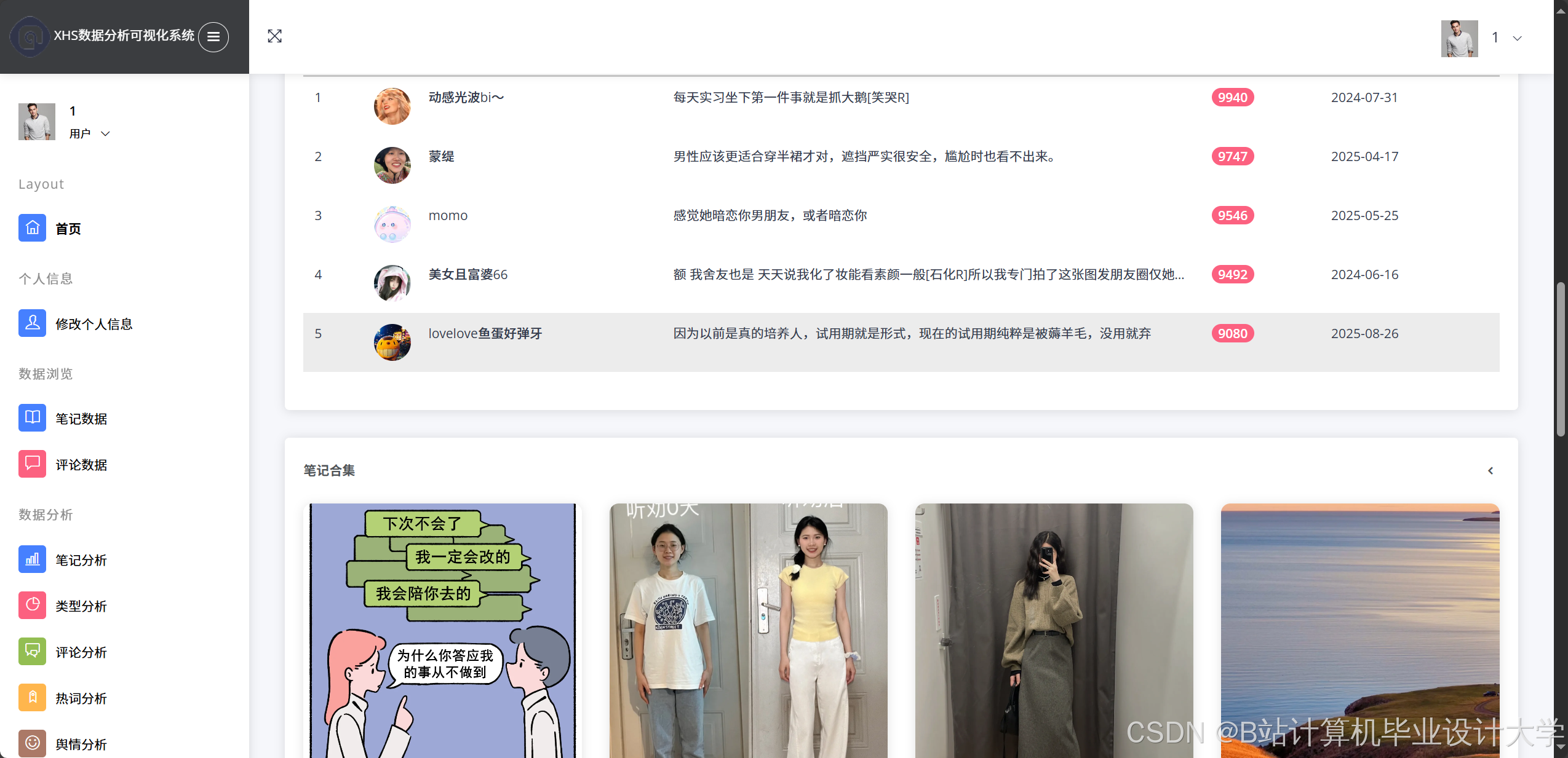Open the lovelove鱼蛋好弹牙 user entry
This screenshot has width=1568, height=758.
485,333
